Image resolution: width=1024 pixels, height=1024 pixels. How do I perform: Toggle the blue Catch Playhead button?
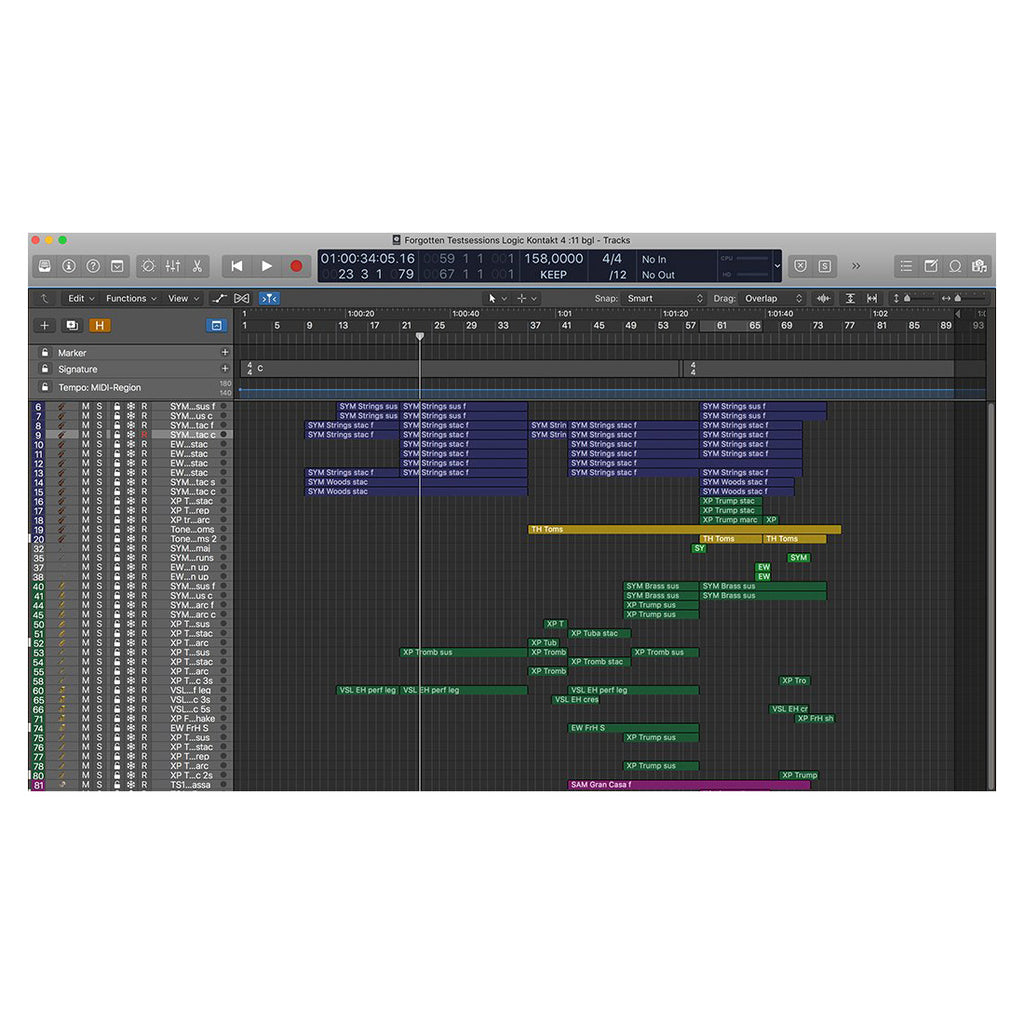[x=269, y=298]
